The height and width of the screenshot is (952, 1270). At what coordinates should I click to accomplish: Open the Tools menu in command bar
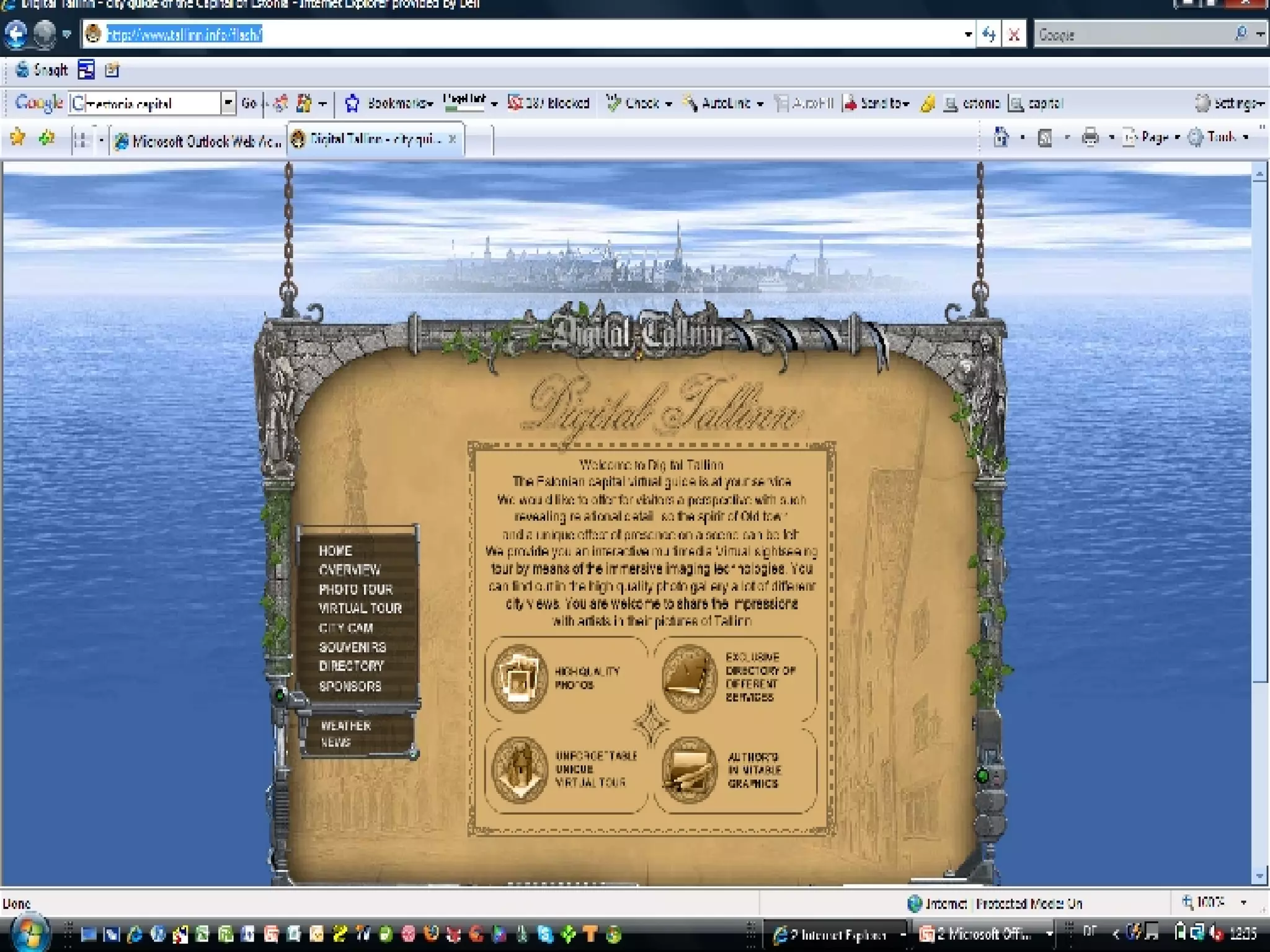(1219, 138)
